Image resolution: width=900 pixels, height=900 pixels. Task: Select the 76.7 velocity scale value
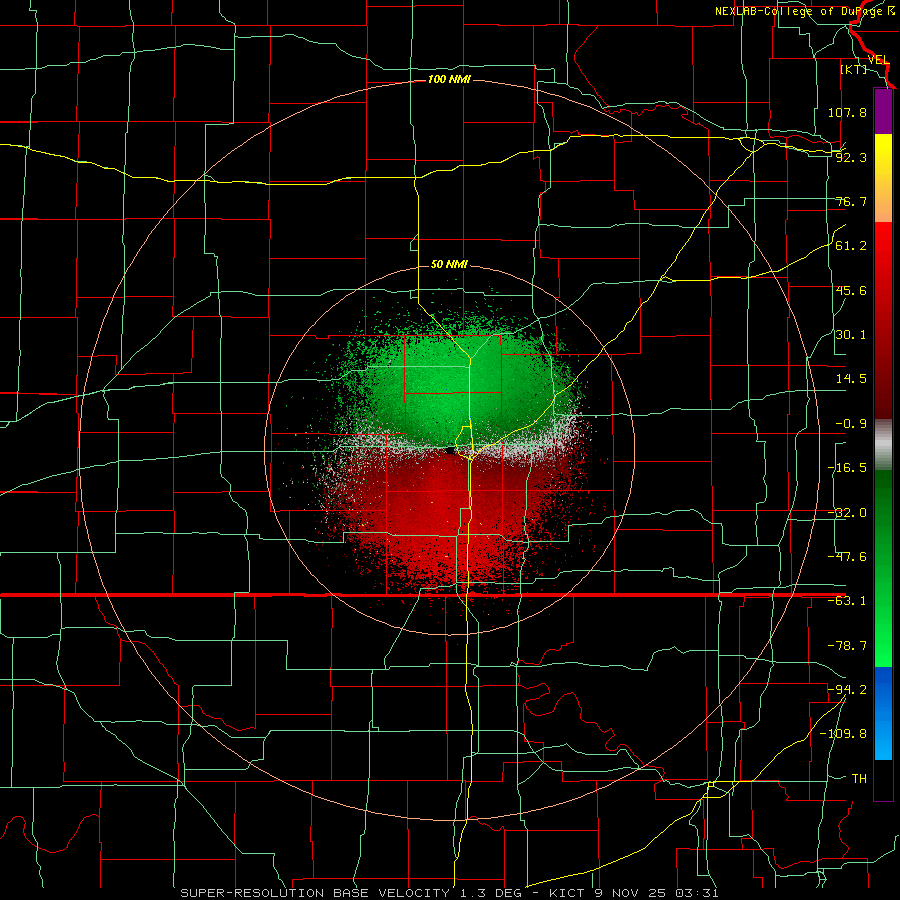point(851,201)
